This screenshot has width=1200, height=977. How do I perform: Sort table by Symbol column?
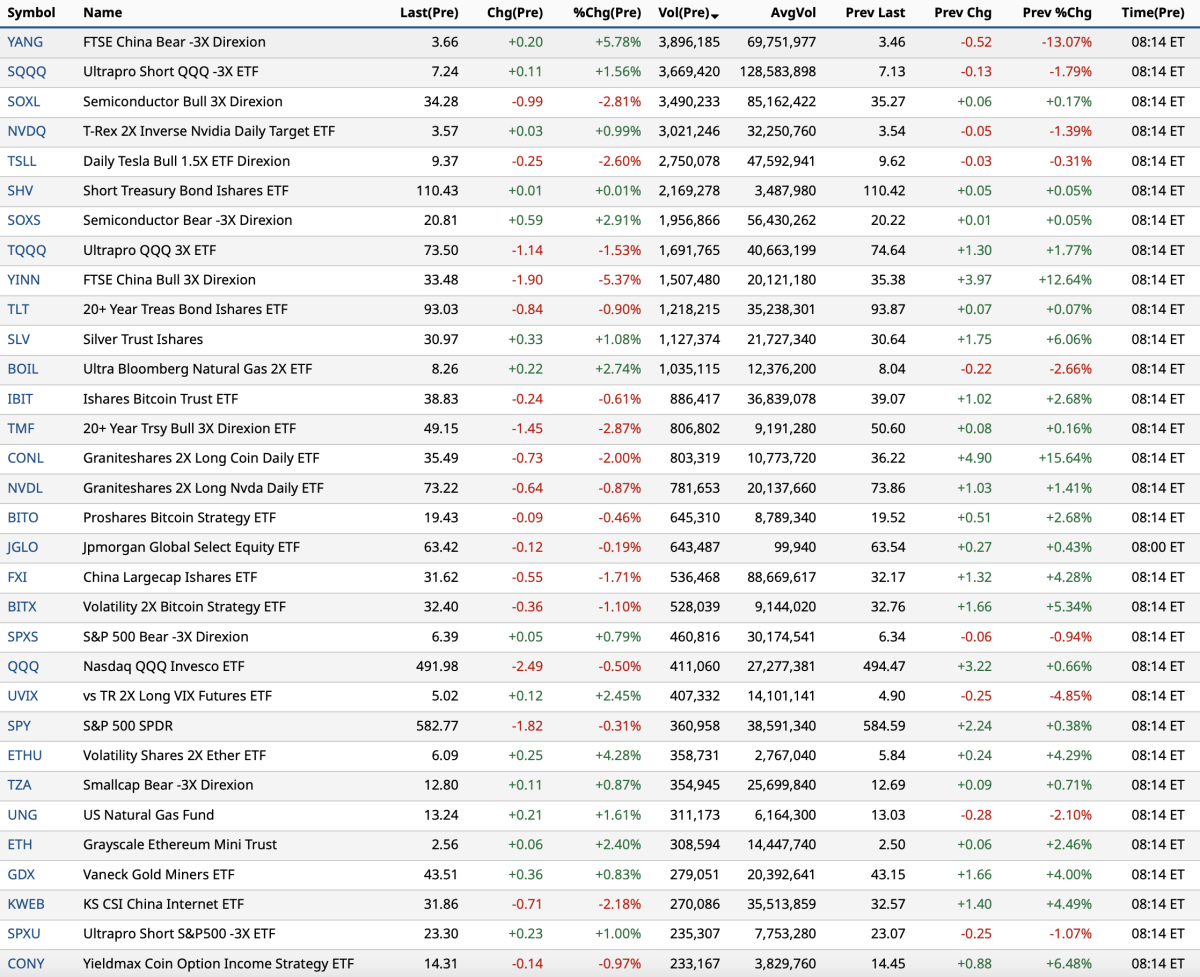click(x=31, y=13)
